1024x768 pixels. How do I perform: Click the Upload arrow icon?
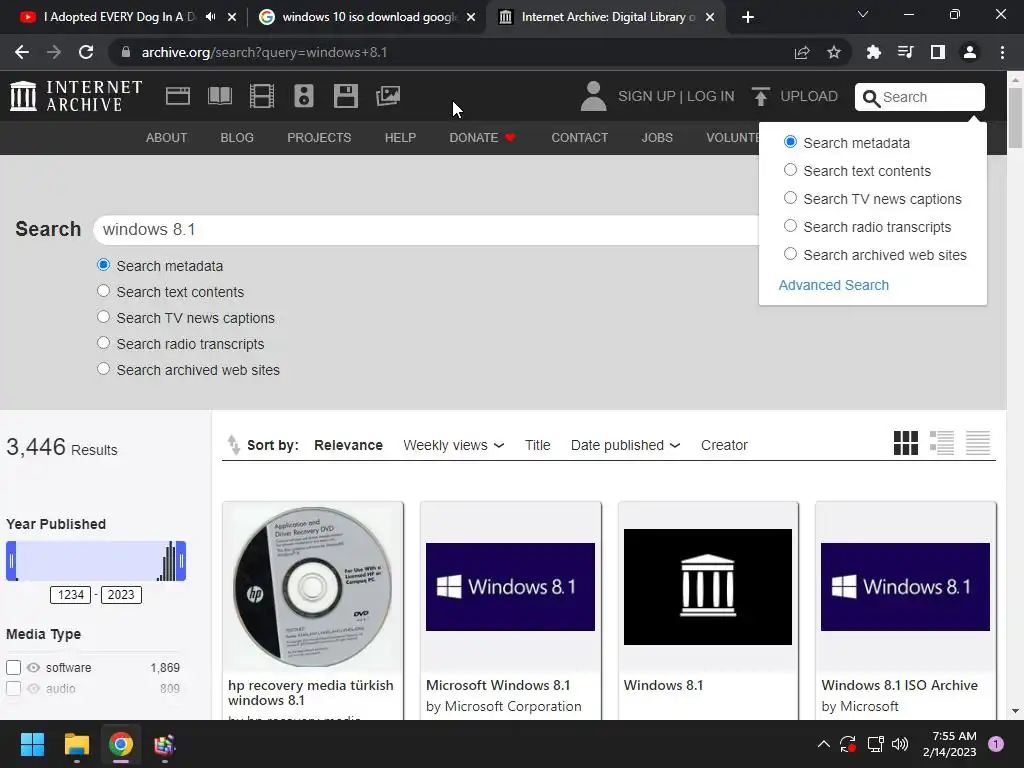(x=761, y=96)
